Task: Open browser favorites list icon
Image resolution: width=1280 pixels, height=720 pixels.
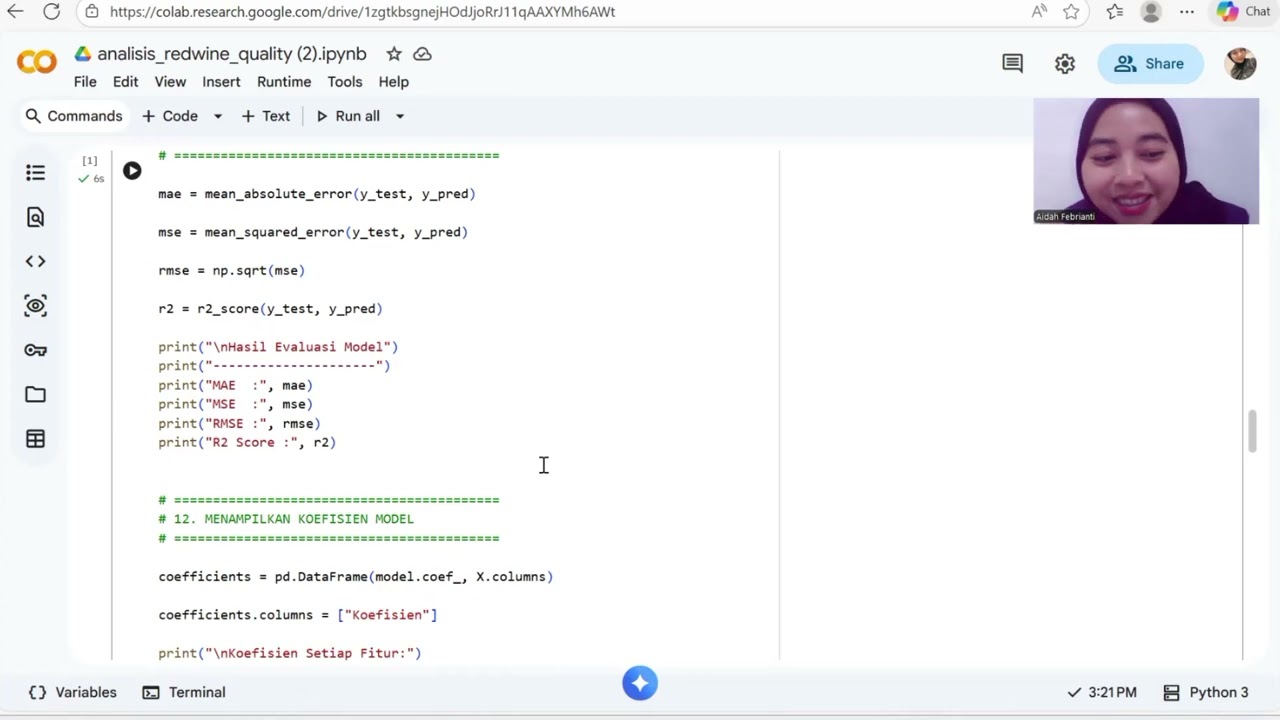Action: (x=1115, y=12)
